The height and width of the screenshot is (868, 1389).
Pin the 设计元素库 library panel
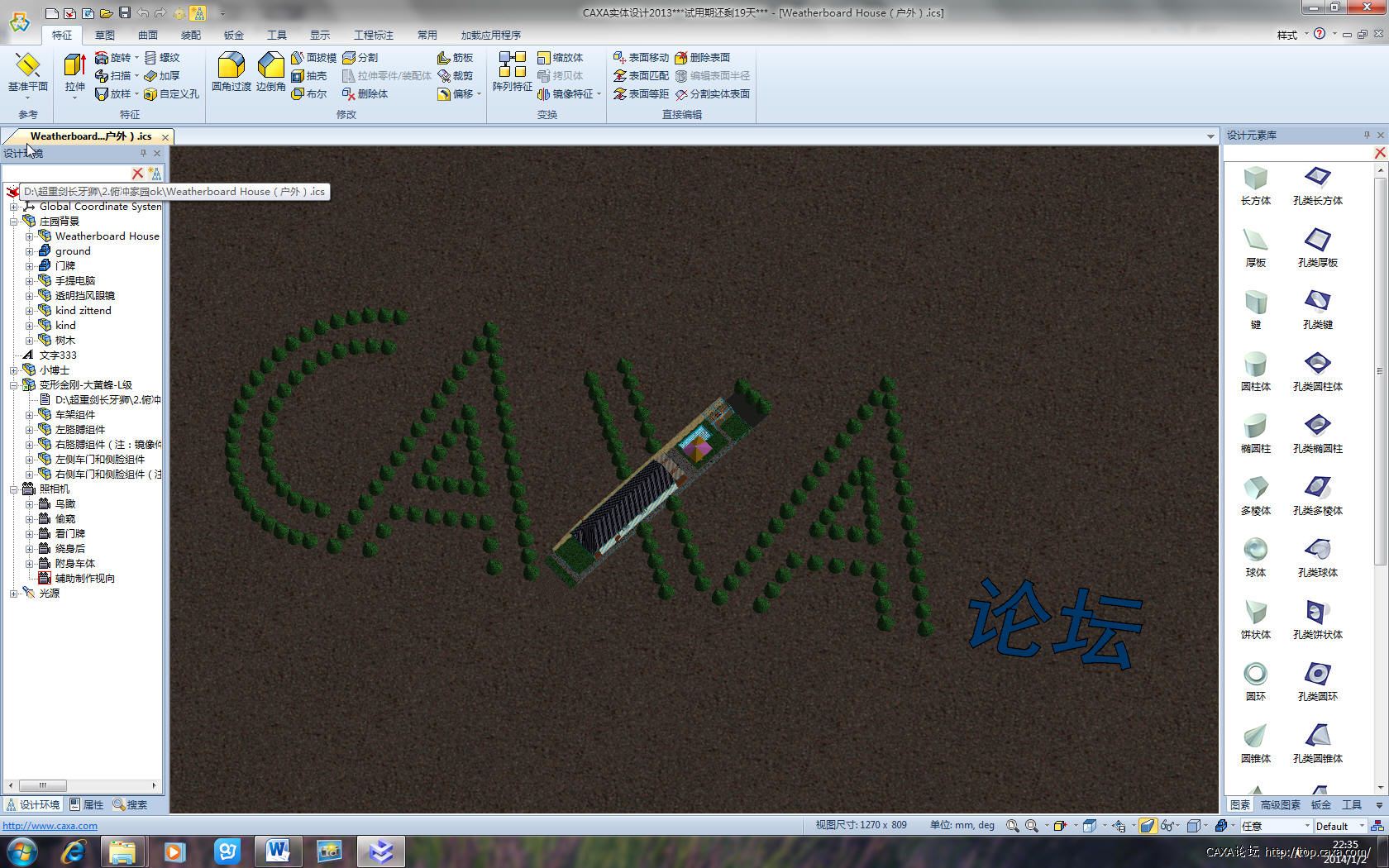1367,135
